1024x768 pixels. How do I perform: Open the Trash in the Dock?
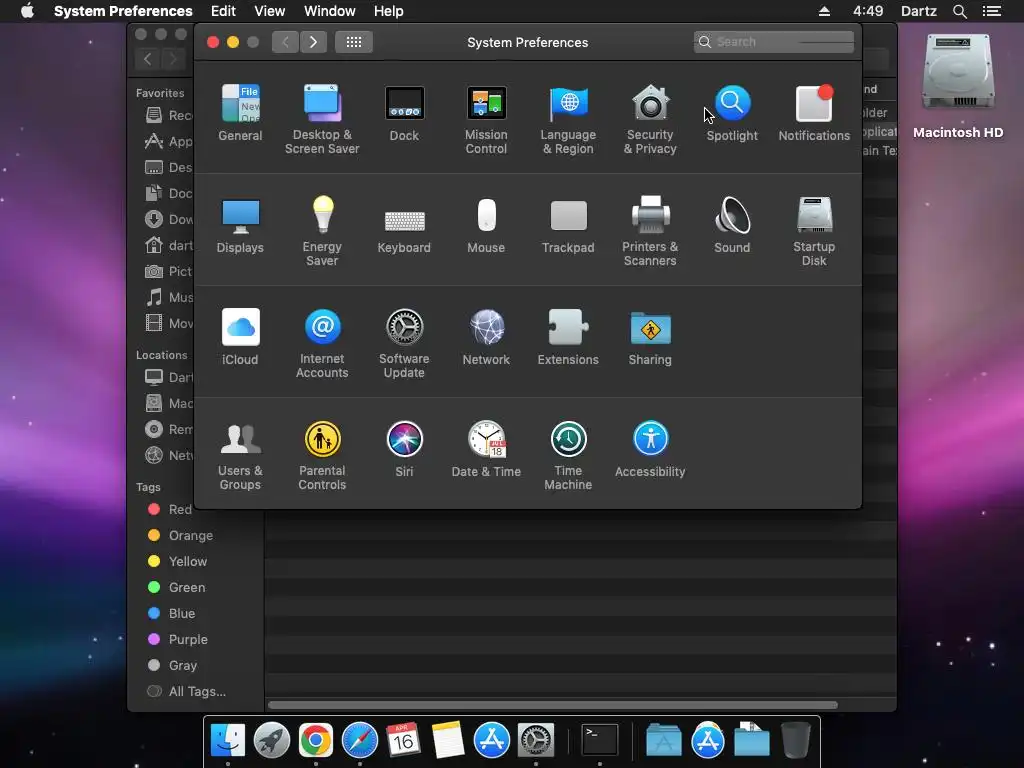(795, 740)
